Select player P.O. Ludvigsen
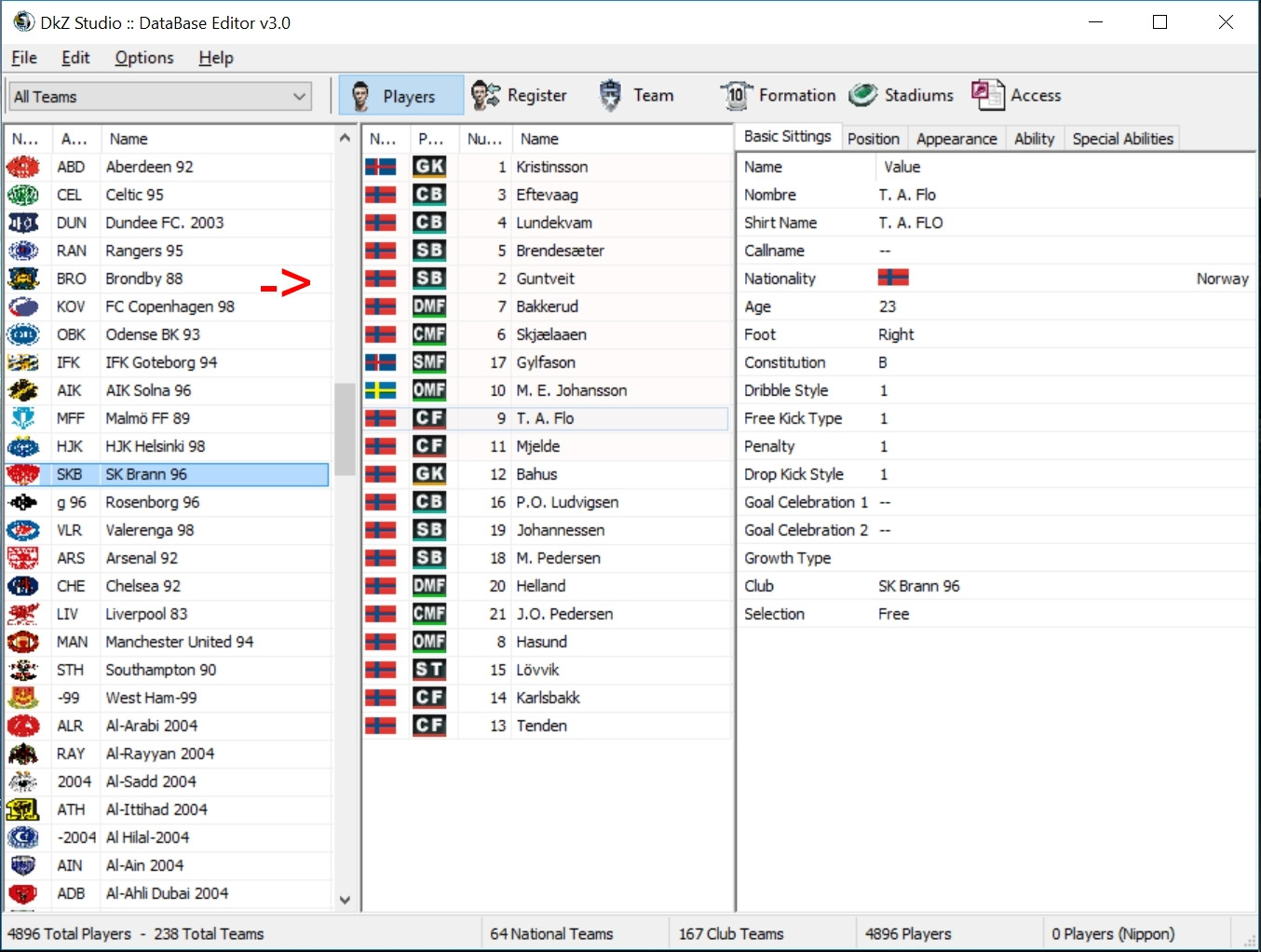The image size is (1261, 952). click(547, 502)
